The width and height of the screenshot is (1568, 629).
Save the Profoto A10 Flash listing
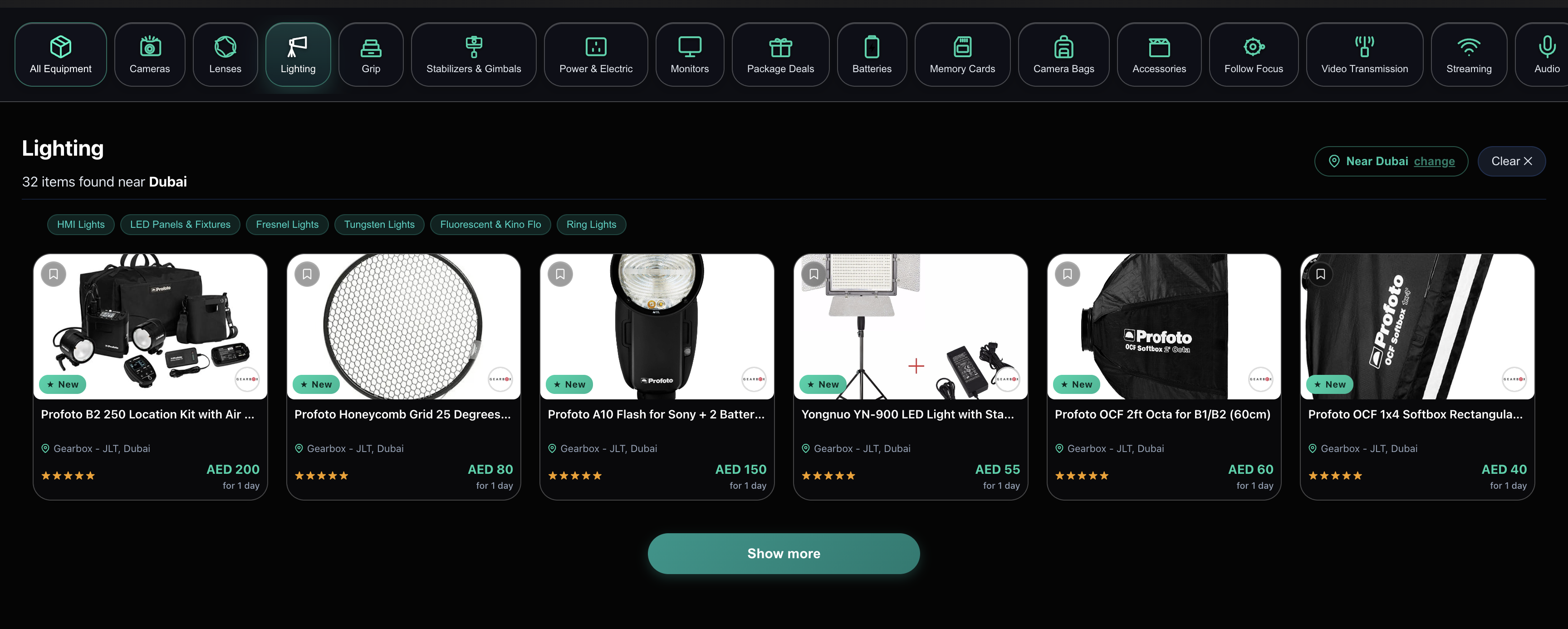tap(560, 274)
